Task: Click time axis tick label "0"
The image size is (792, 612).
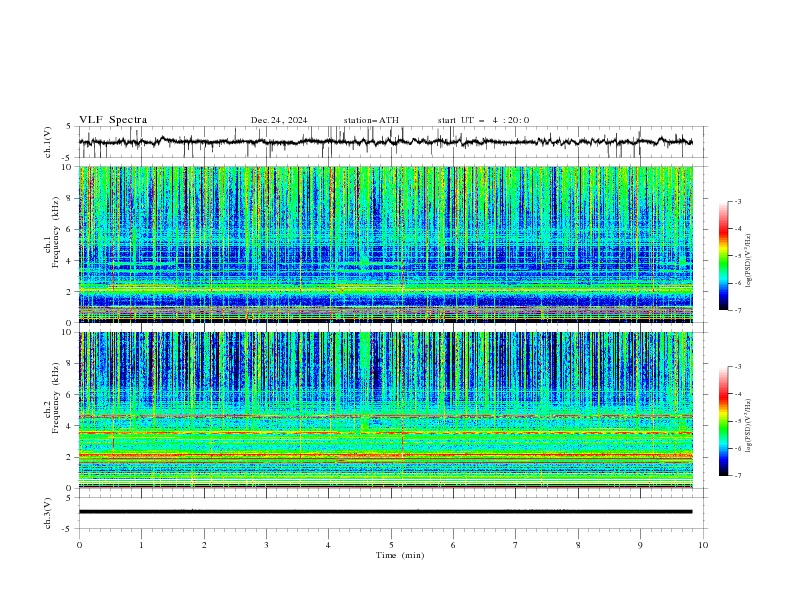Action: coord(79,545)
